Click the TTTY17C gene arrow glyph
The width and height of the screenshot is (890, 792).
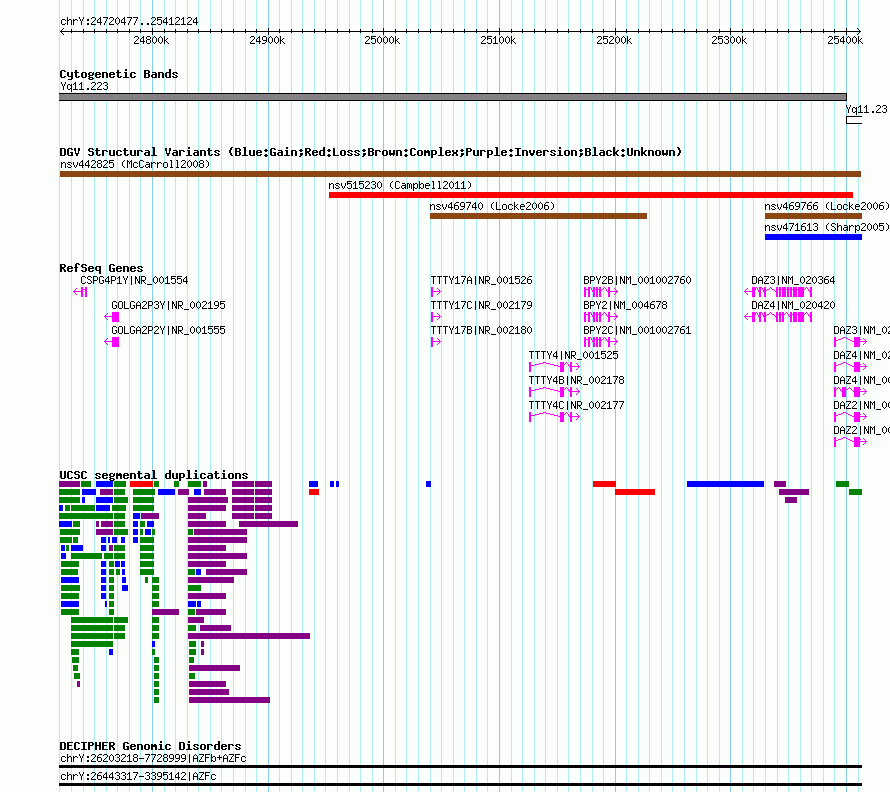click(435, 317)
